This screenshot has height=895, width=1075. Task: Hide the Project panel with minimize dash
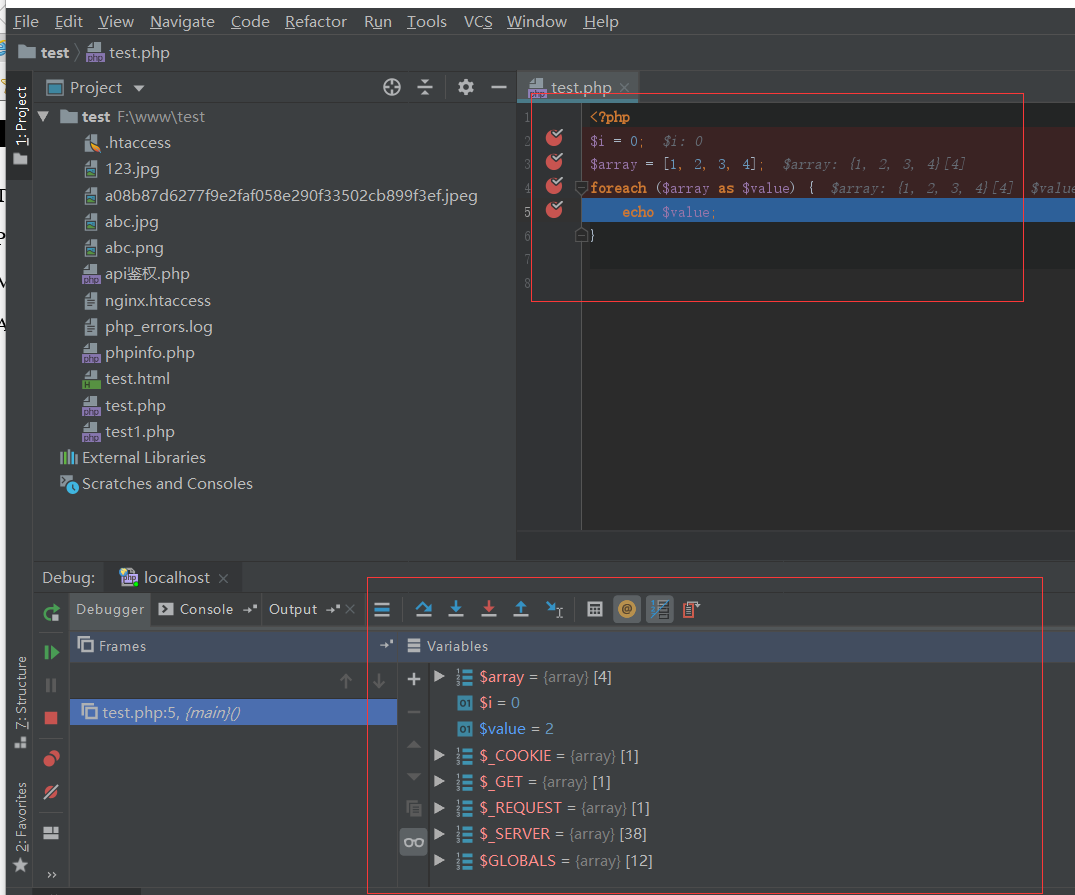click(499, 87)
